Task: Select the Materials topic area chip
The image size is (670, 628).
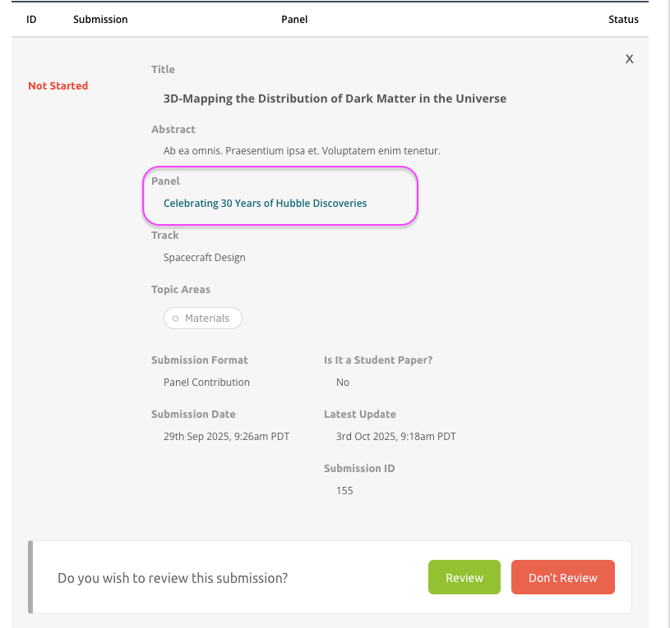Action: (203, 318)
